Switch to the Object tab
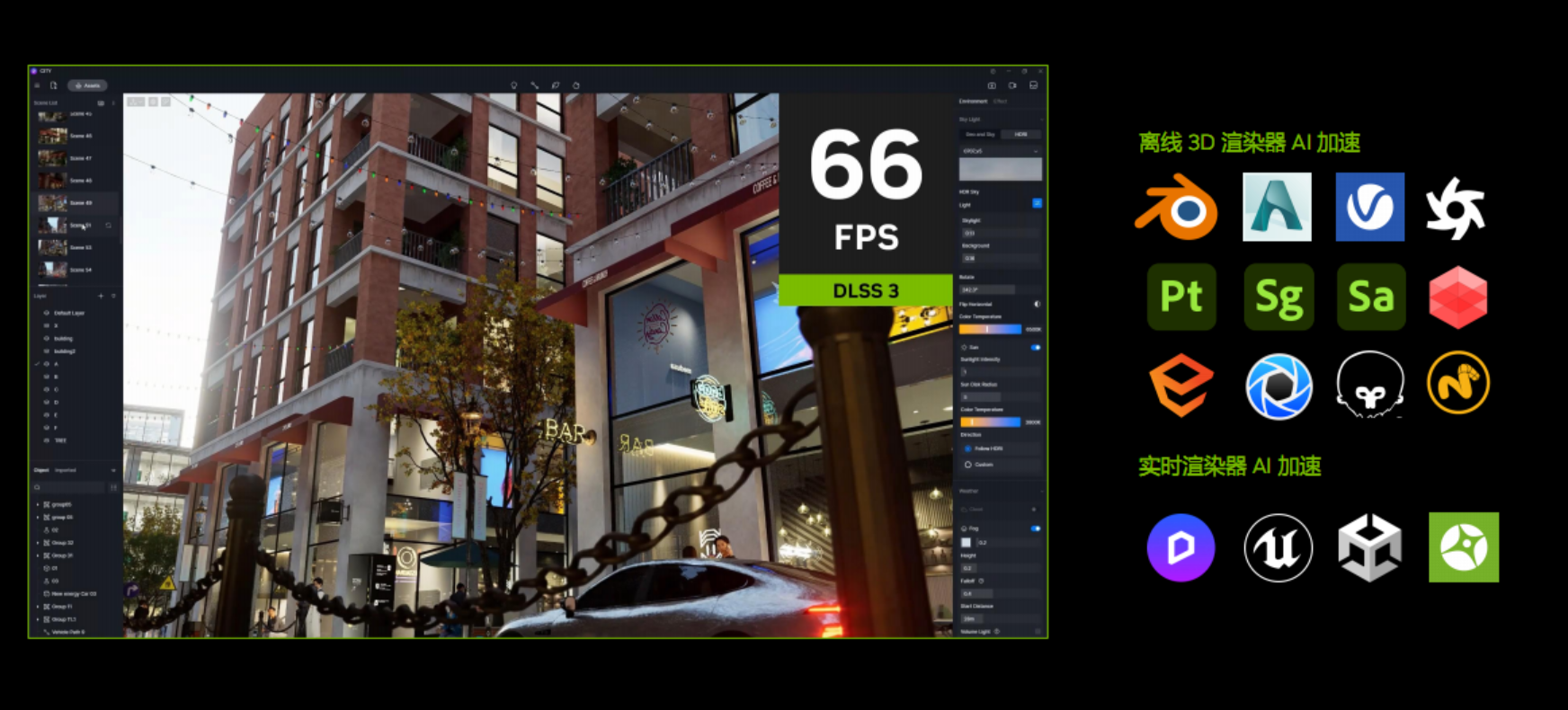Image resolution: width=1568 pixels, height=710 pixels. pos(41,470)
